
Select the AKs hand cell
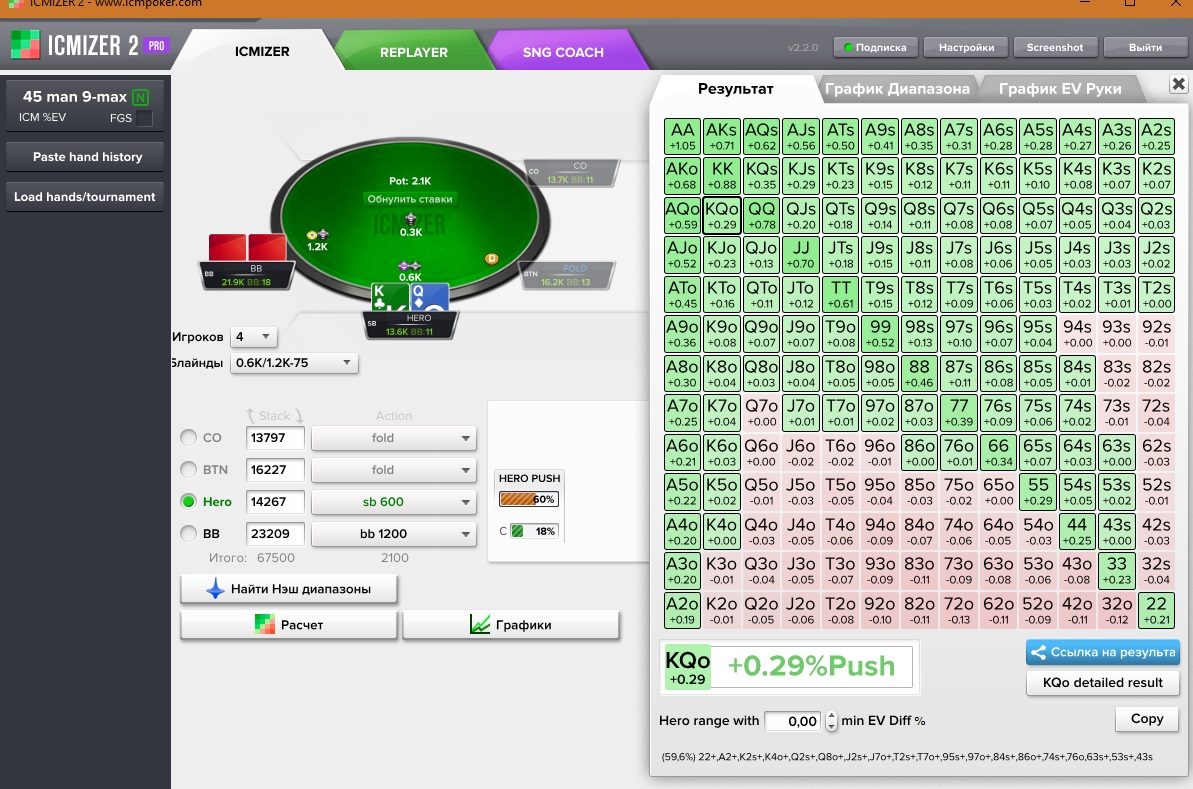tap(721, 136)
